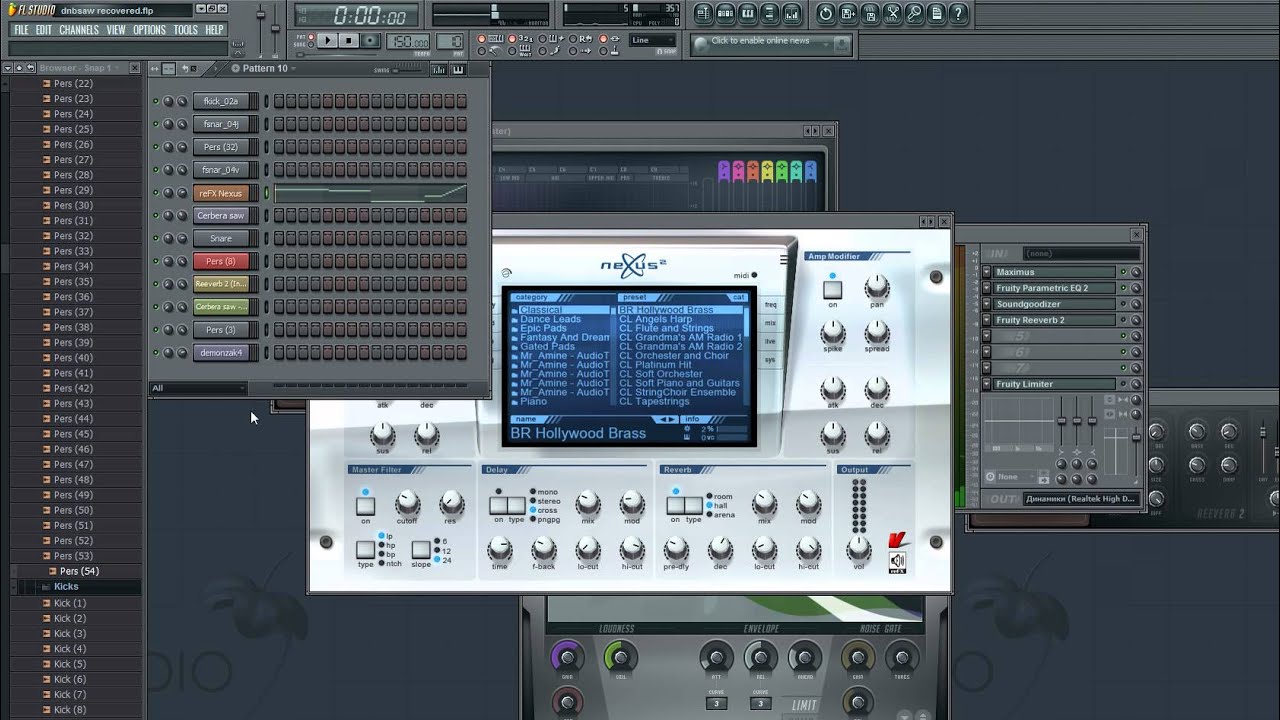
Task: Open the FILE menu
Action: point(21,30)
